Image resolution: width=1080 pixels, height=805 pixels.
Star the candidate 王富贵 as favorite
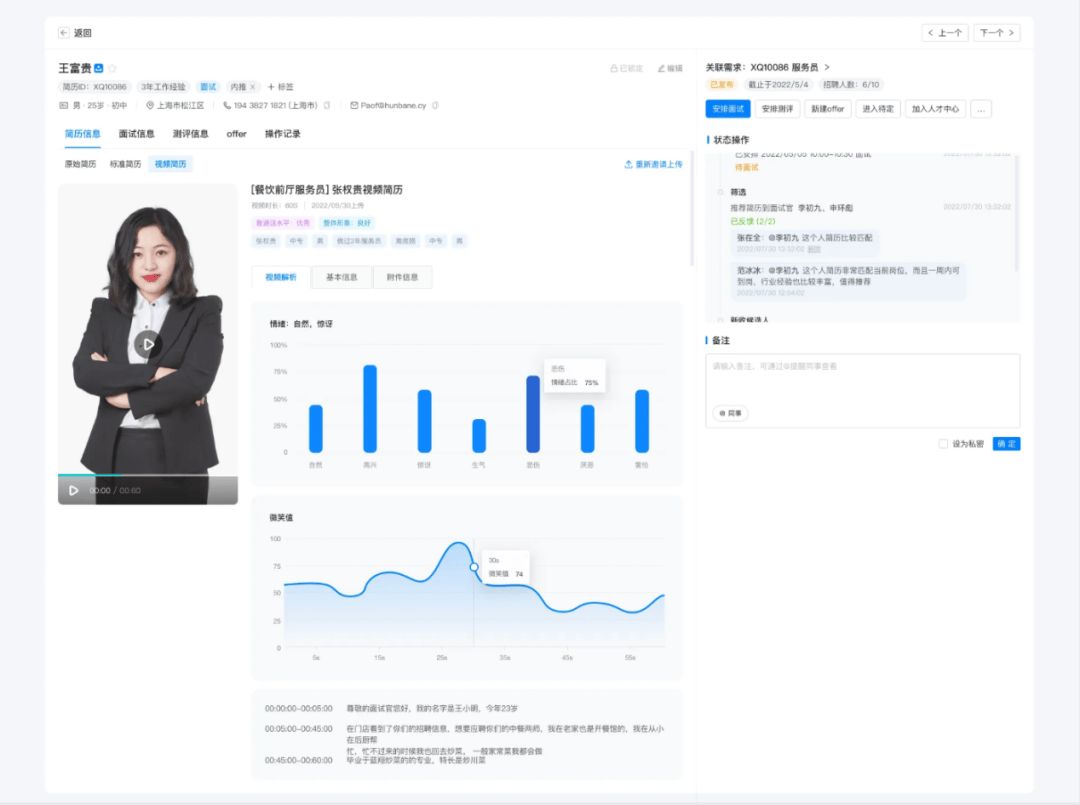click(x=112, y=68)
